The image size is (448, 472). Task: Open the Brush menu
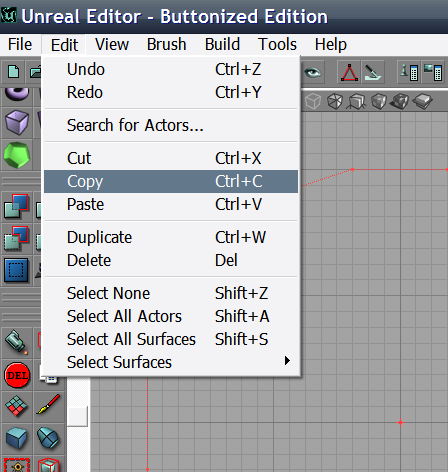[167, 45]
